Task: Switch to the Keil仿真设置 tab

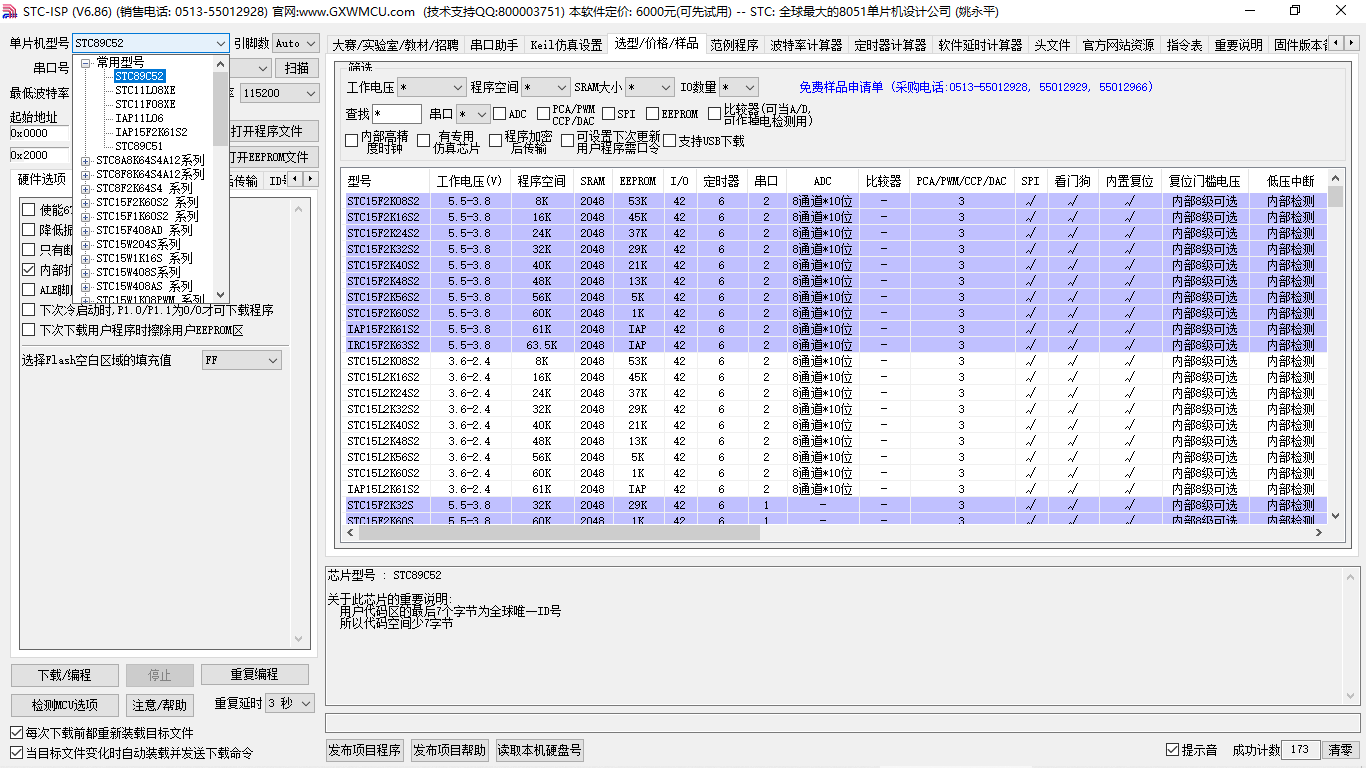Action: point(566,45)
